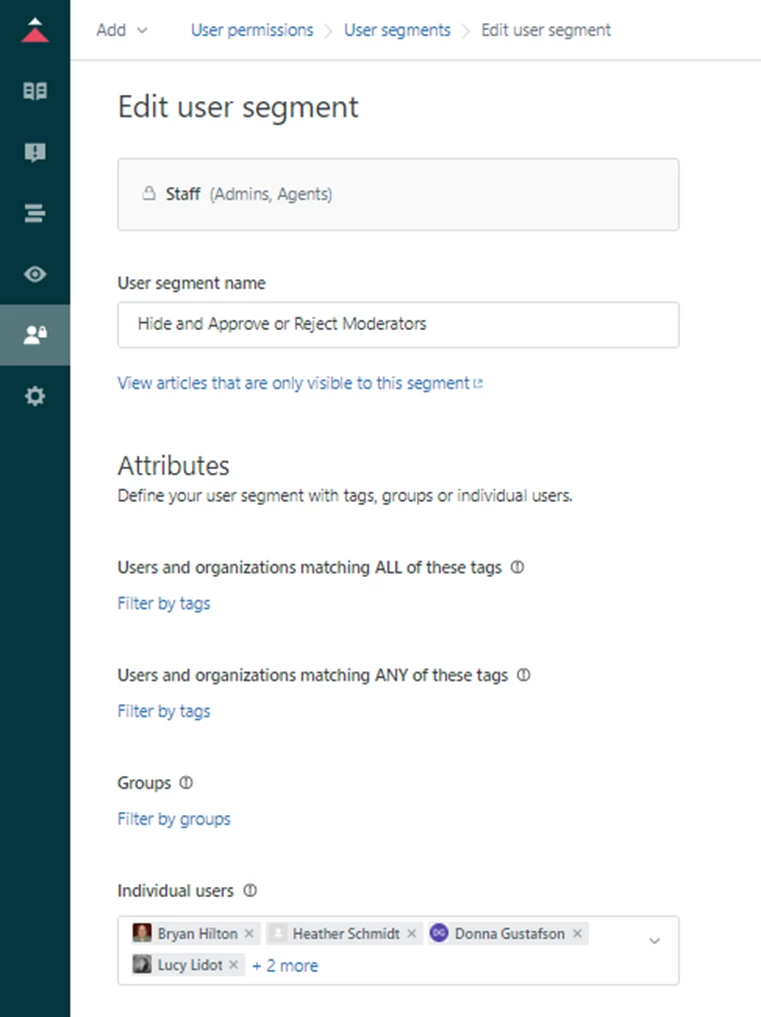
Task: Click the Heather Schmidt user tag
Action: coord(344,933)
